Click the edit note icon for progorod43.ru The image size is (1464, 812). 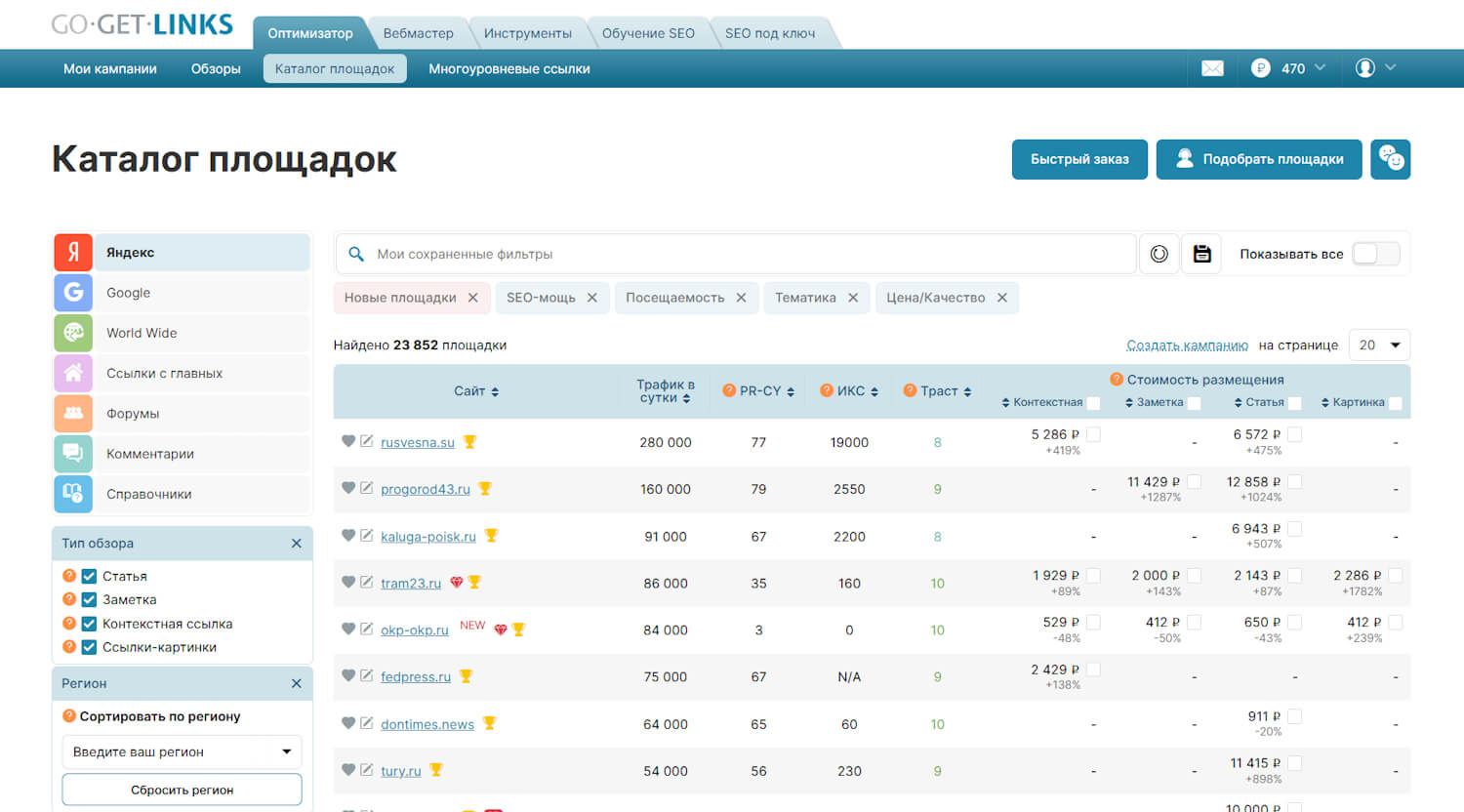(367, 488)
